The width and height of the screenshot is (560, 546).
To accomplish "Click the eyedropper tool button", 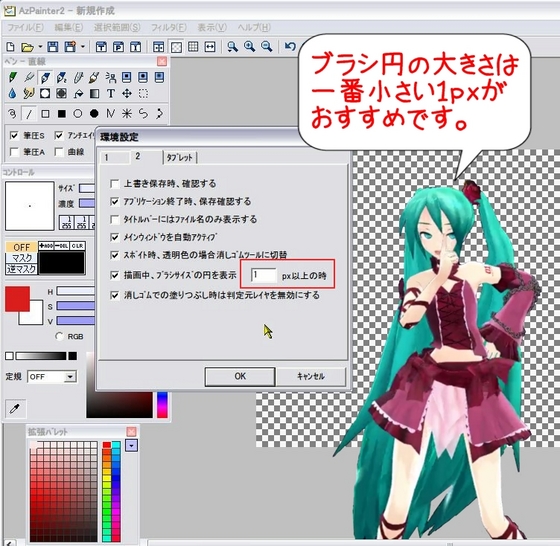I will (16, 409).
